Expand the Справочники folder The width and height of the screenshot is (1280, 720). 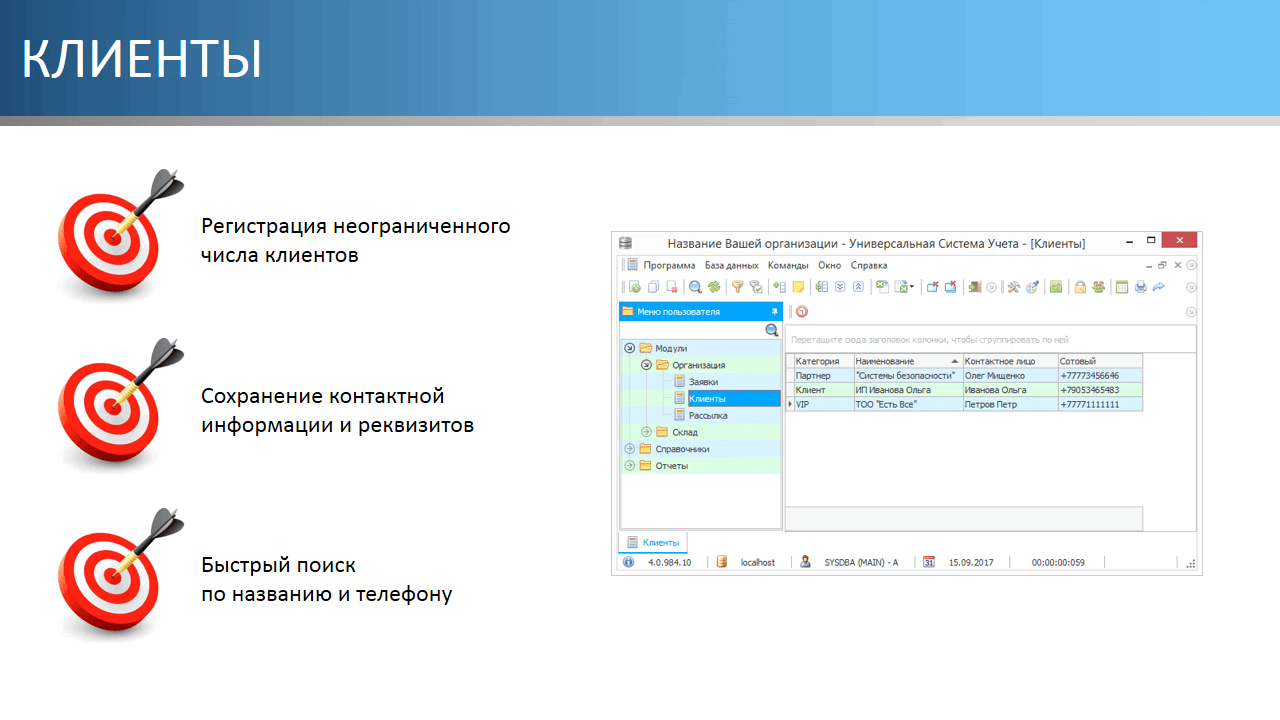[x=629, y=449]
